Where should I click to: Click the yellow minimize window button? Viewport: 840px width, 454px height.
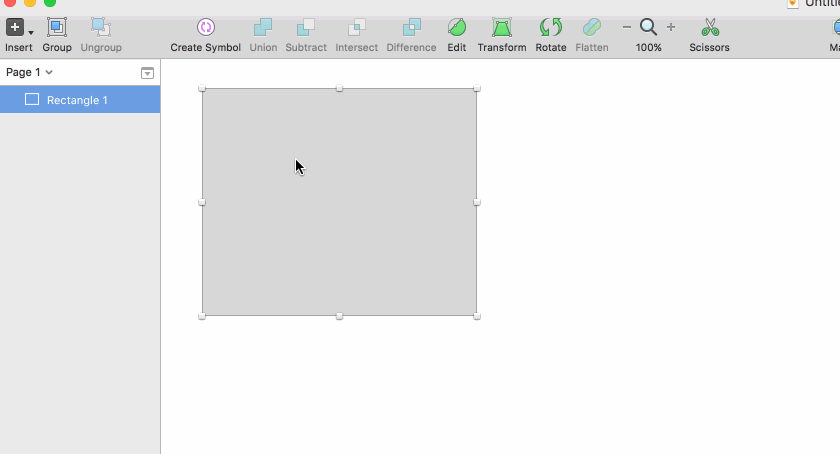(30, 2)
